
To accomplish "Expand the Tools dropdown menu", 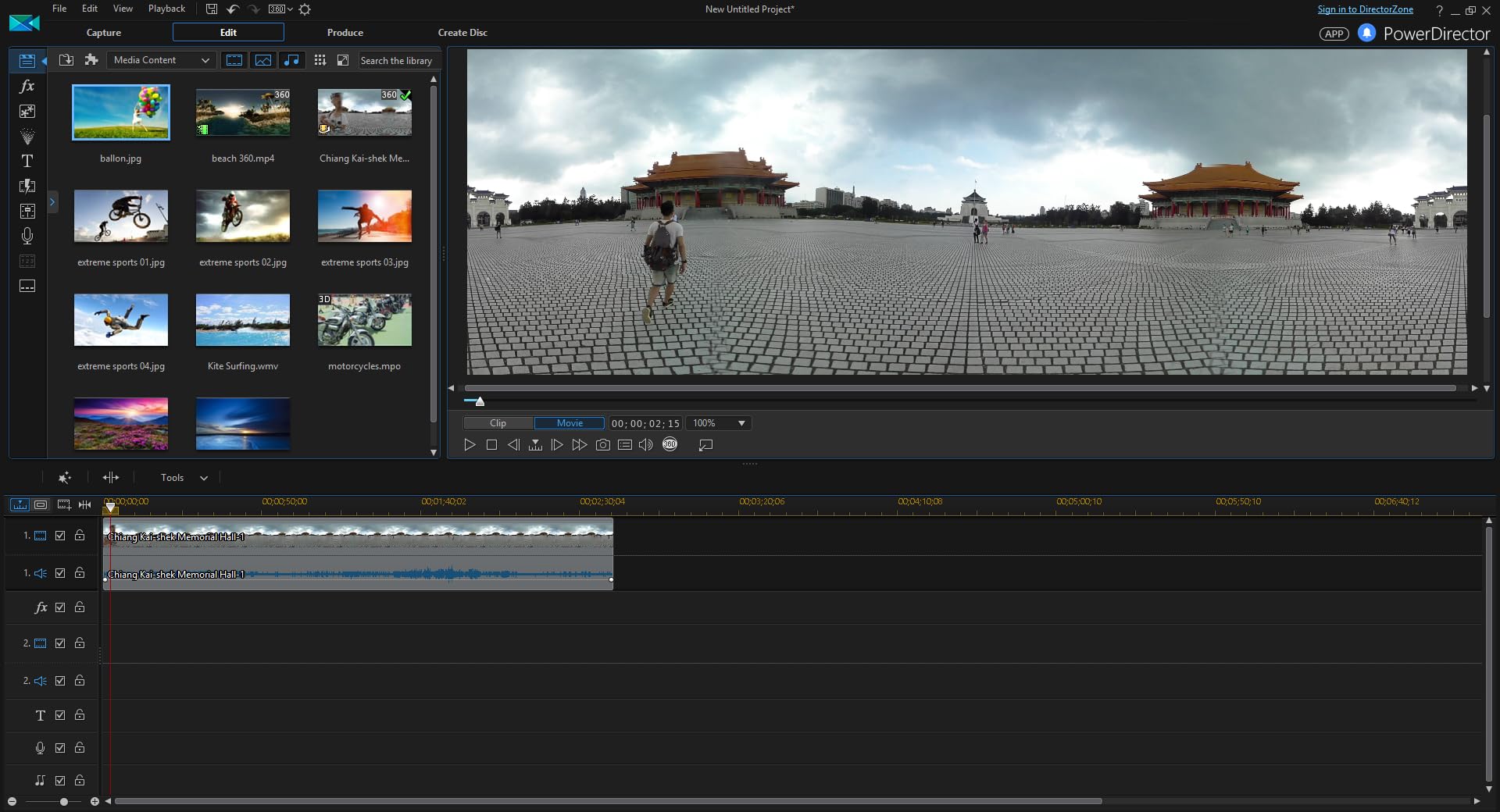I will (184, 478).
